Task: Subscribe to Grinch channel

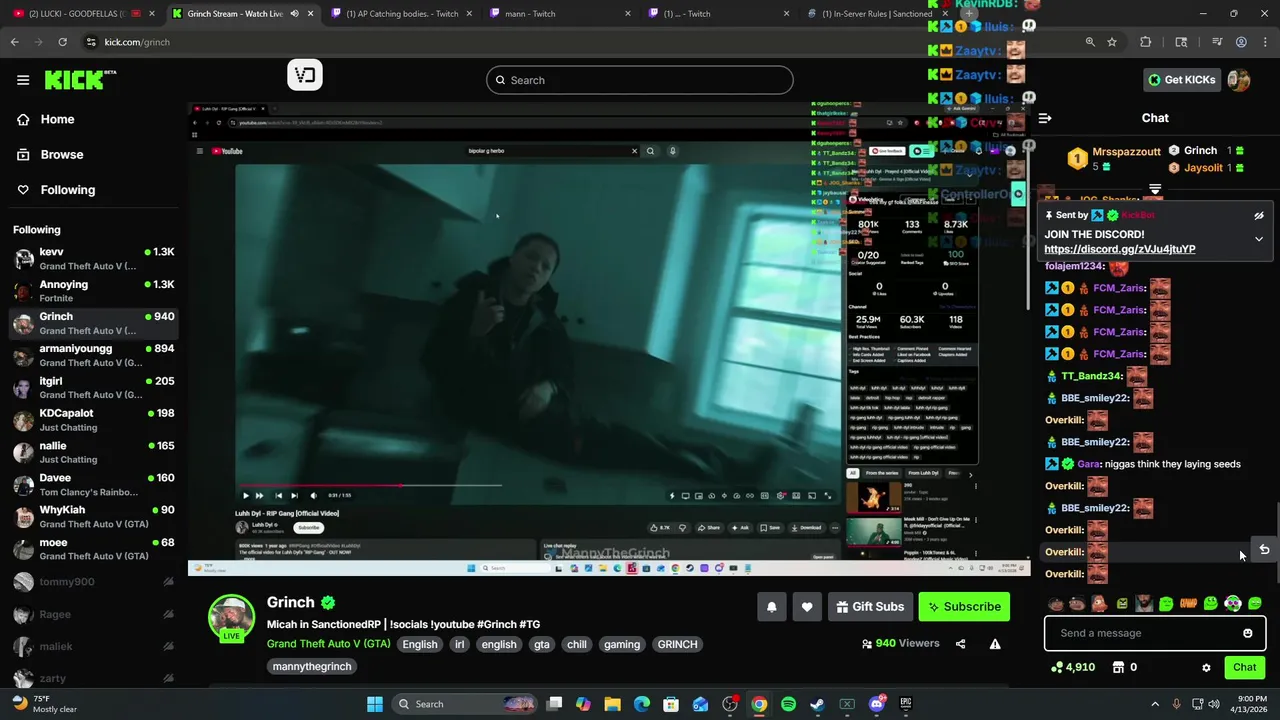Action: tap(964, 606)
